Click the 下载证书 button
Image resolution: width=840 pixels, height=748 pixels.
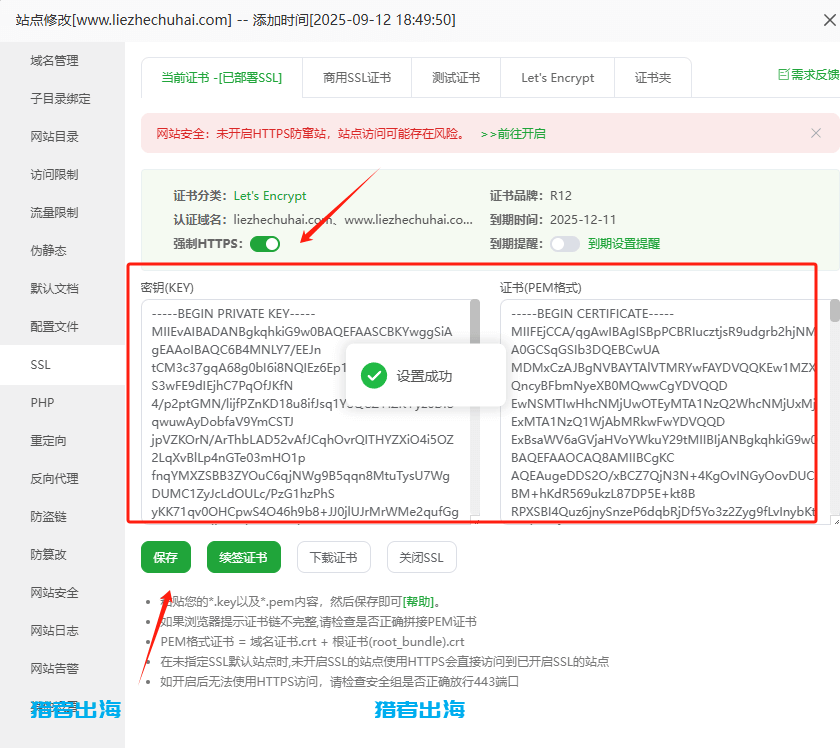tap(334, 557)
